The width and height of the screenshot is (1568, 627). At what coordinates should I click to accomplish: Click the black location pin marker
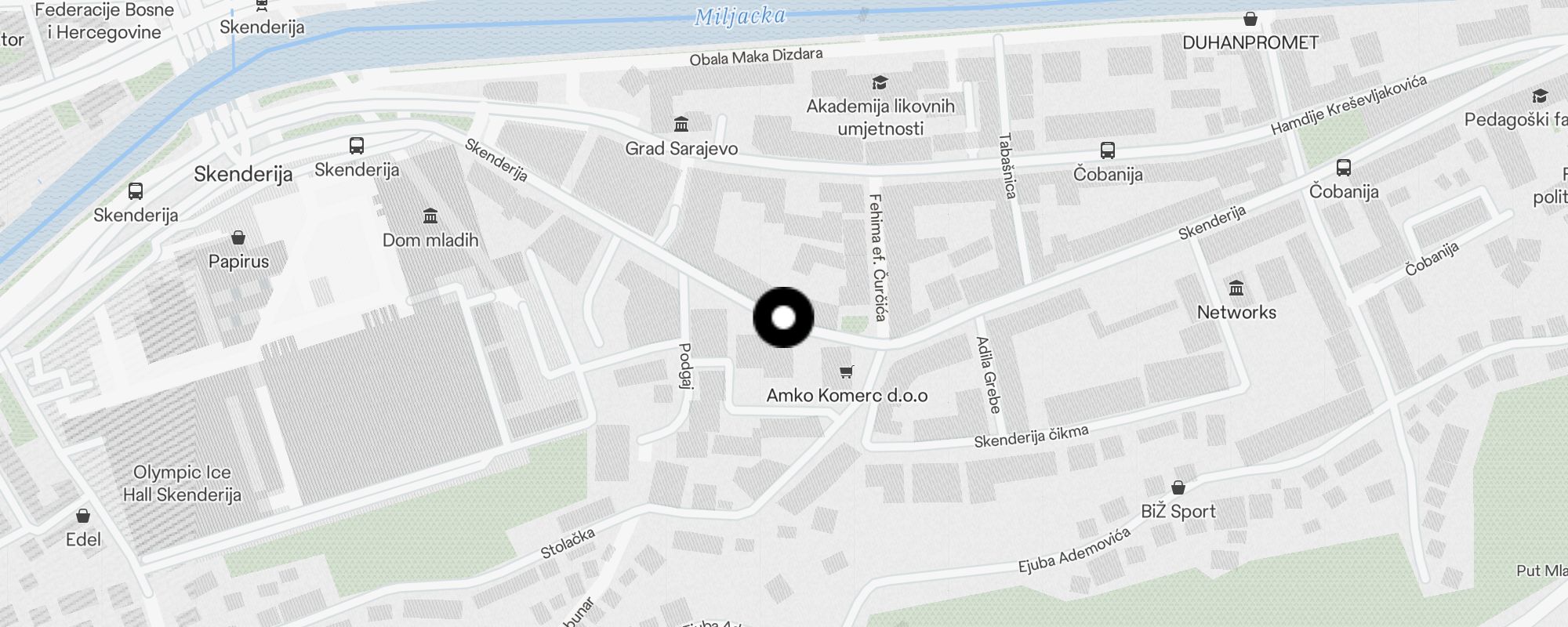(783, 317)
